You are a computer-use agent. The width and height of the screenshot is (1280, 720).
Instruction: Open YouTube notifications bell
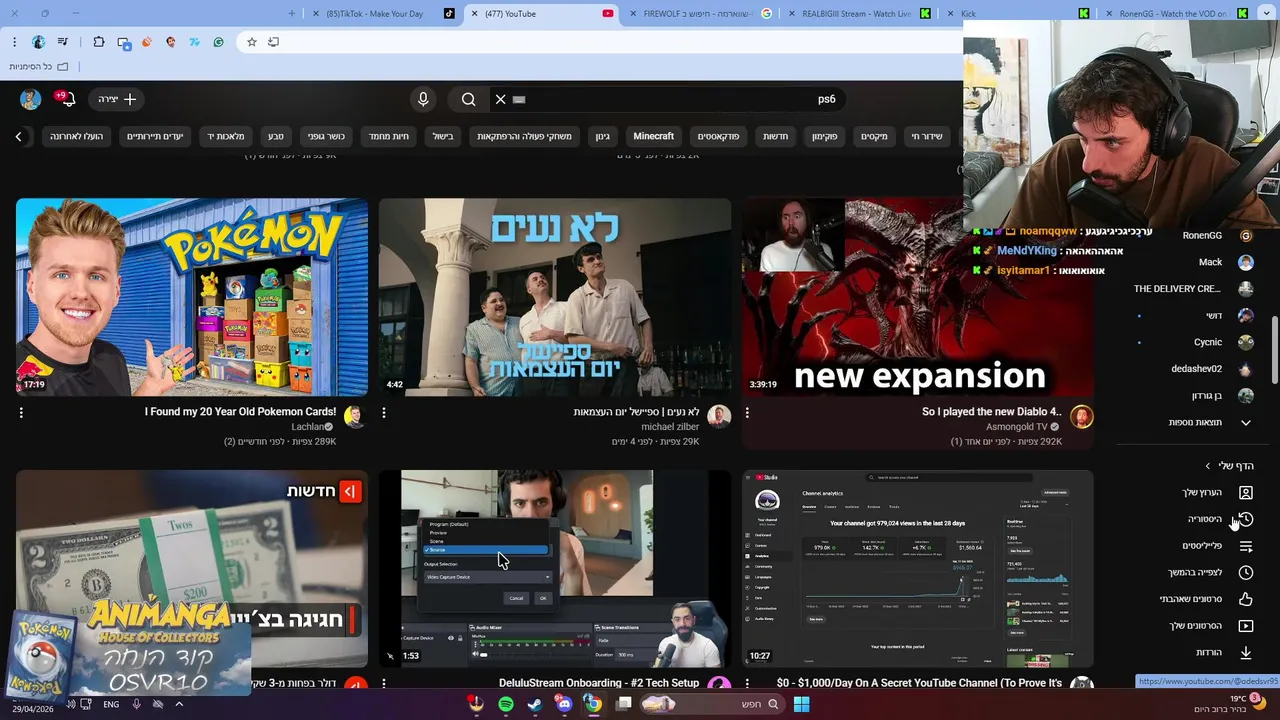[x=68, y=99]
